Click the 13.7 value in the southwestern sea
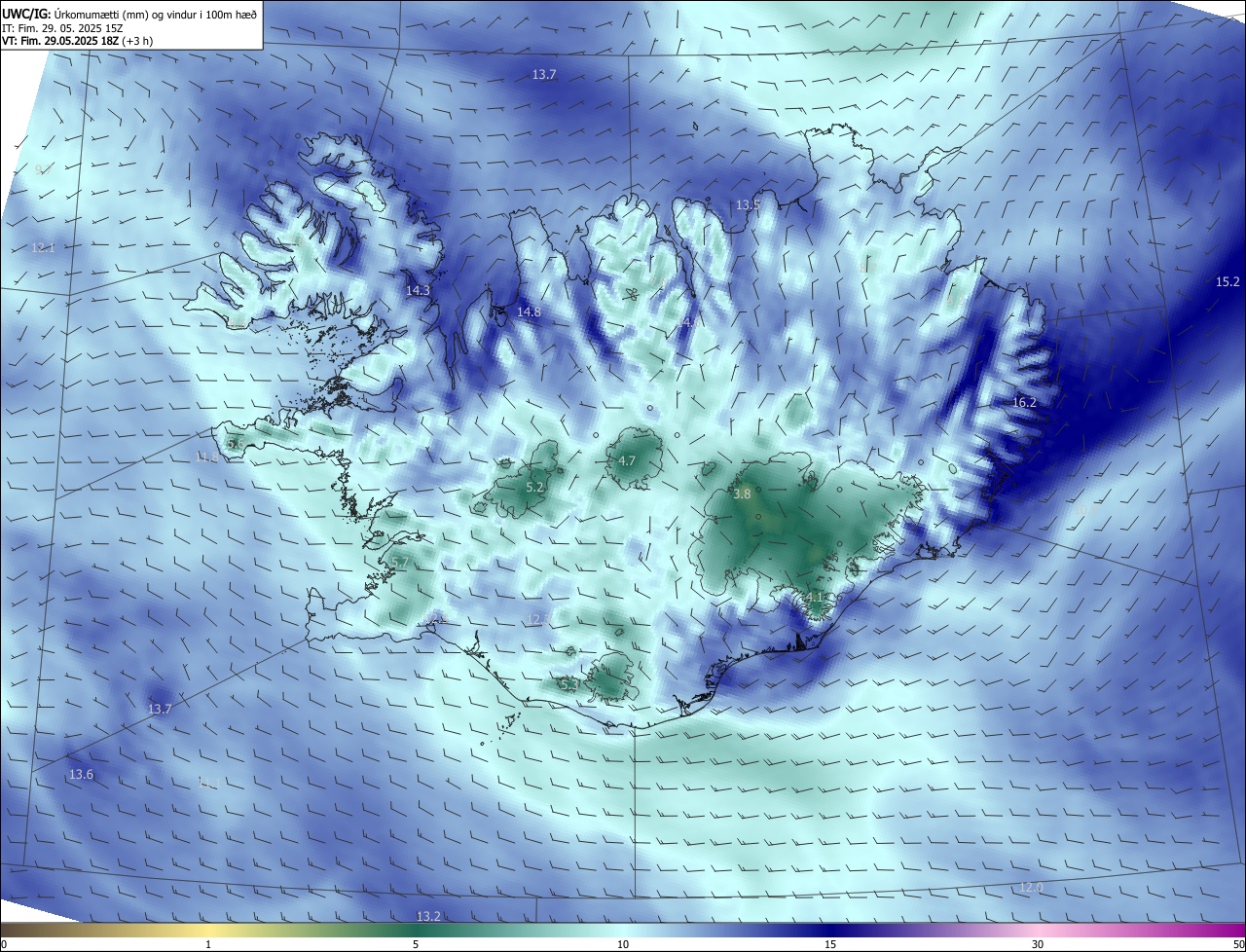 [160, 710]
